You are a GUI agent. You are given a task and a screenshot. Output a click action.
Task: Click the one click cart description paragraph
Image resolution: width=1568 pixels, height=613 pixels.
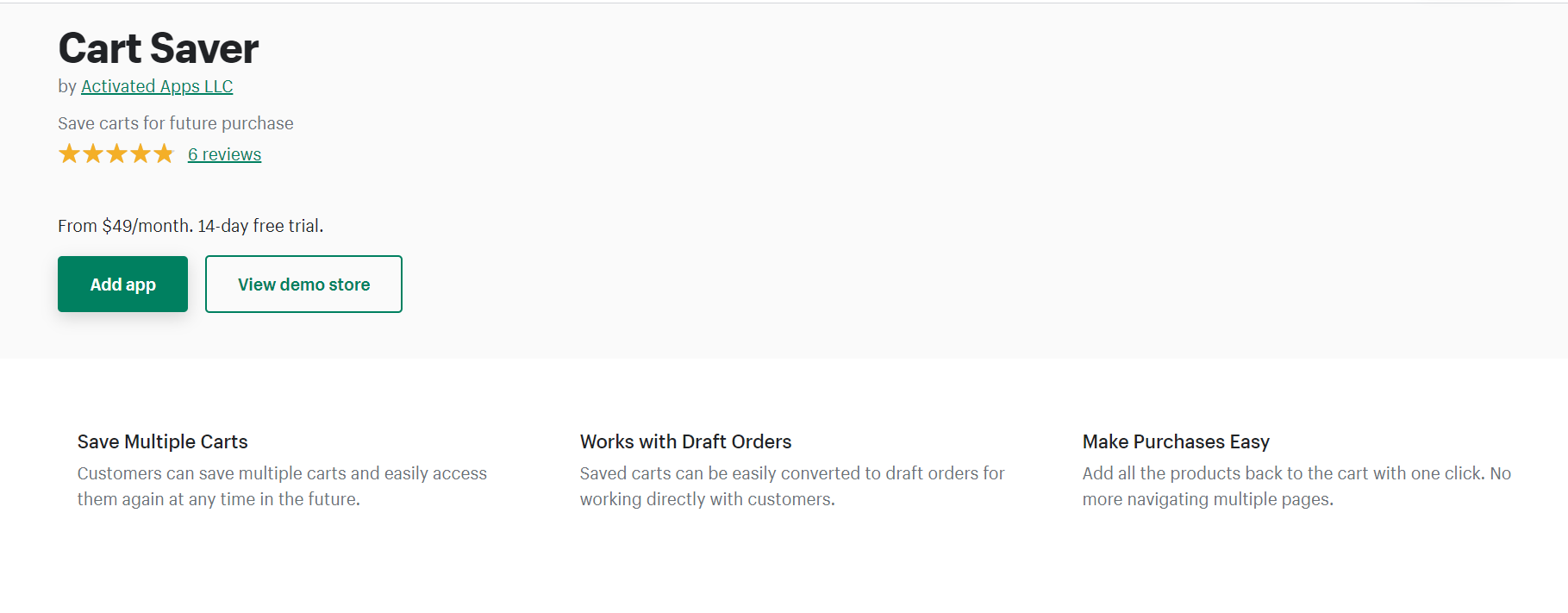[1296, 486]
